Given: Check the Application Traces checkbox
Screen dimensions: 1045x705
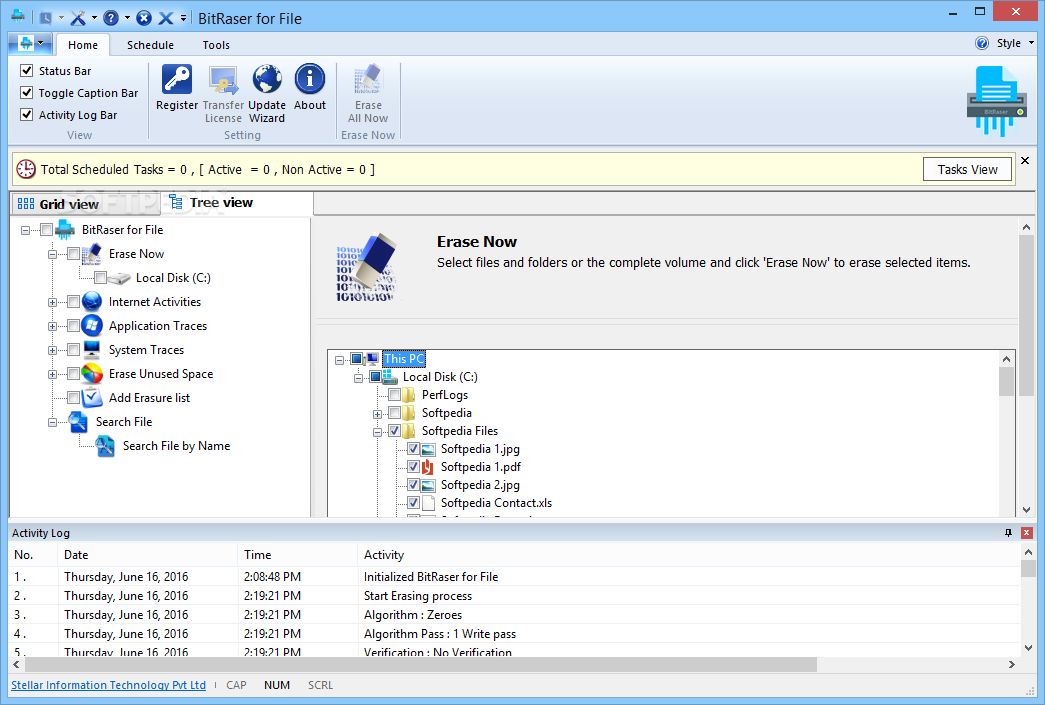Looking at the screenshot, I should pos(73,326).
